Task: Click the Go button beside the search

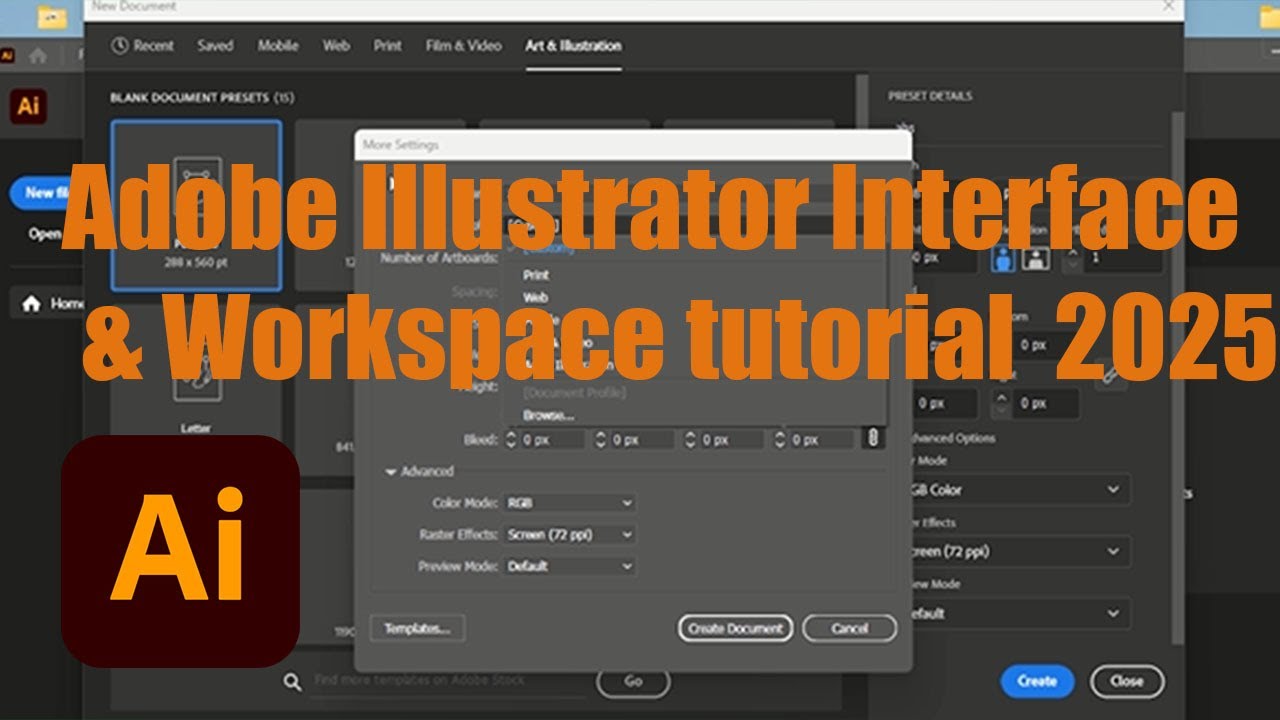Action: tap(633, 681)
